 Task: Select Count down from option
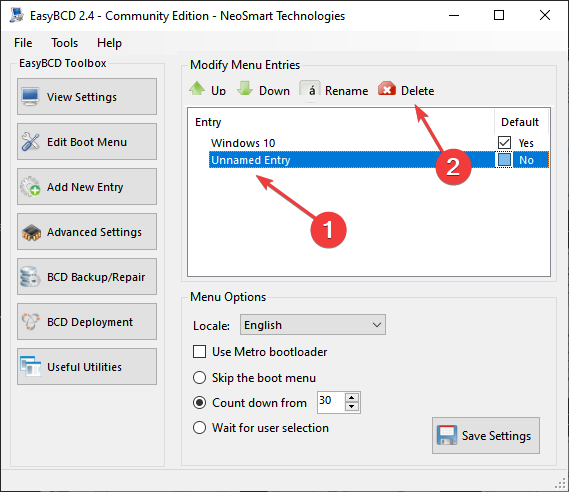coord(199,403)
